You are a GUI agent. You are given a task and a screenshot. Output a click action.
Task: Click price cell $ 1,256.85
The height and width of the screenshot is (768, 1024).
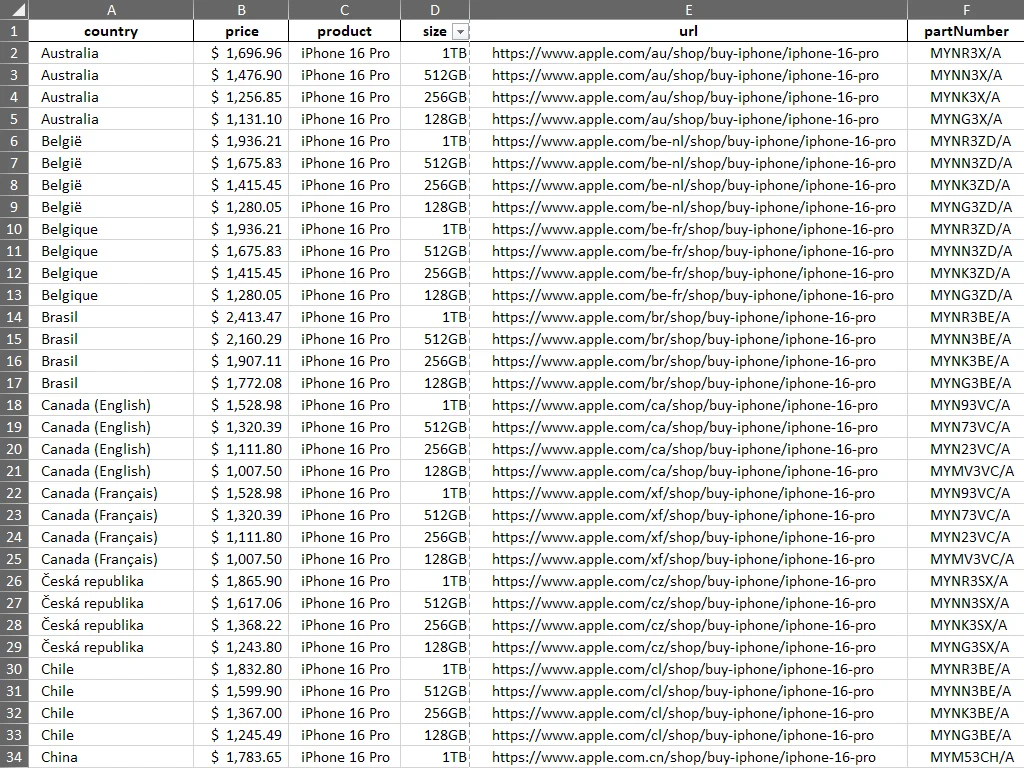(x=241, y=97)
